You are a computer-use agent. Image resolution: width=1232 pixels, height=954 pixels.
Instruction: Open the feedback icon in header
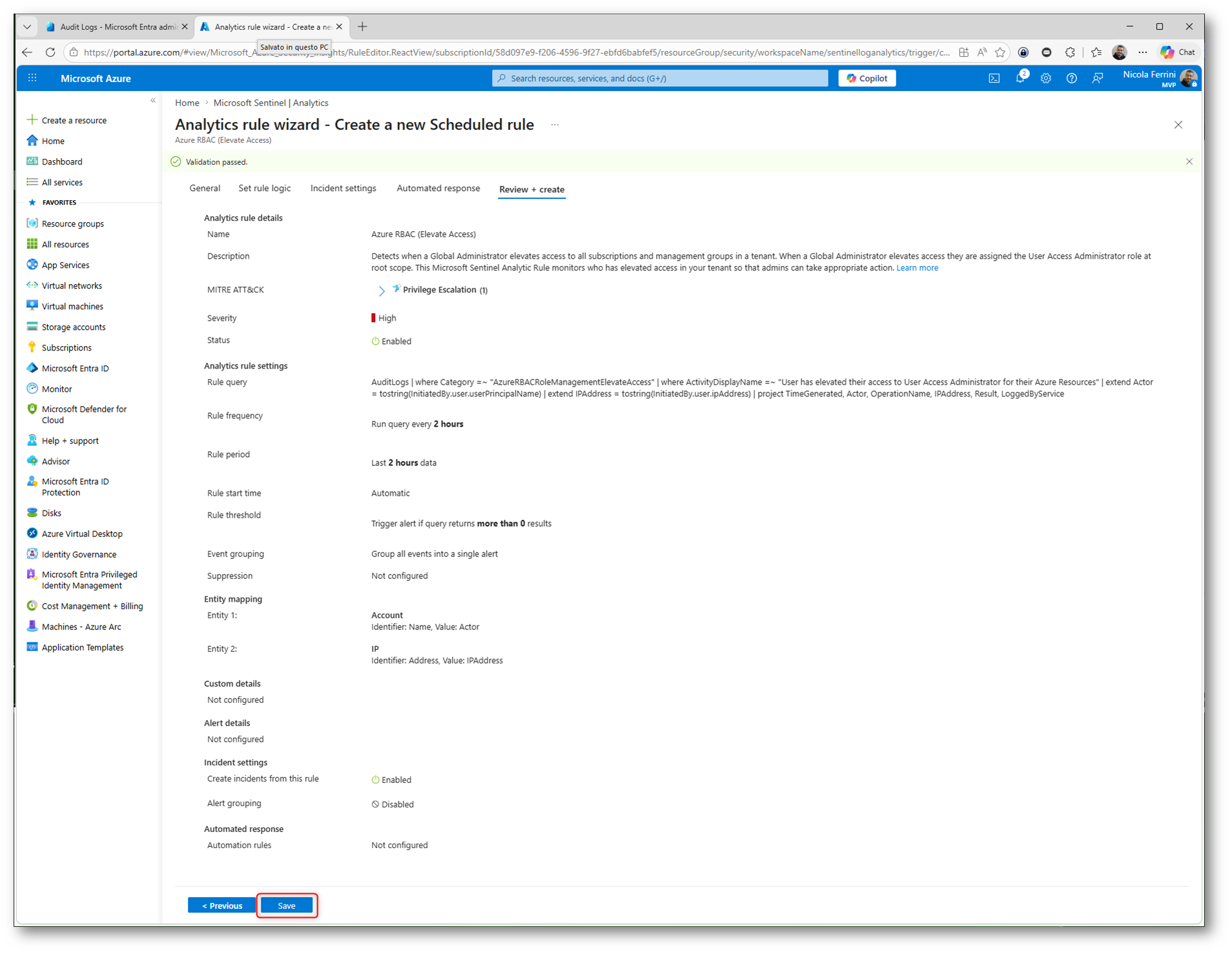click(1097, 78)
